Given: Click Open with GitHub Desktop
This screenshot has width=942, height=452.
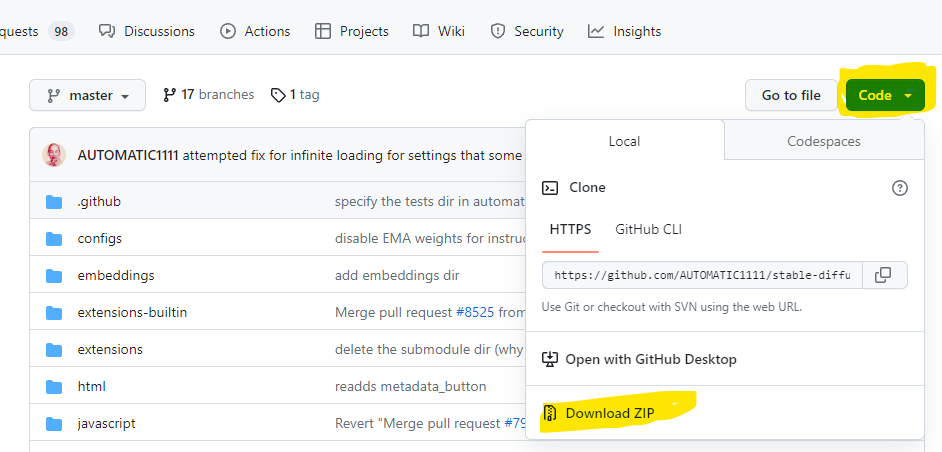Looking at the screenshot, I should 640,359.
